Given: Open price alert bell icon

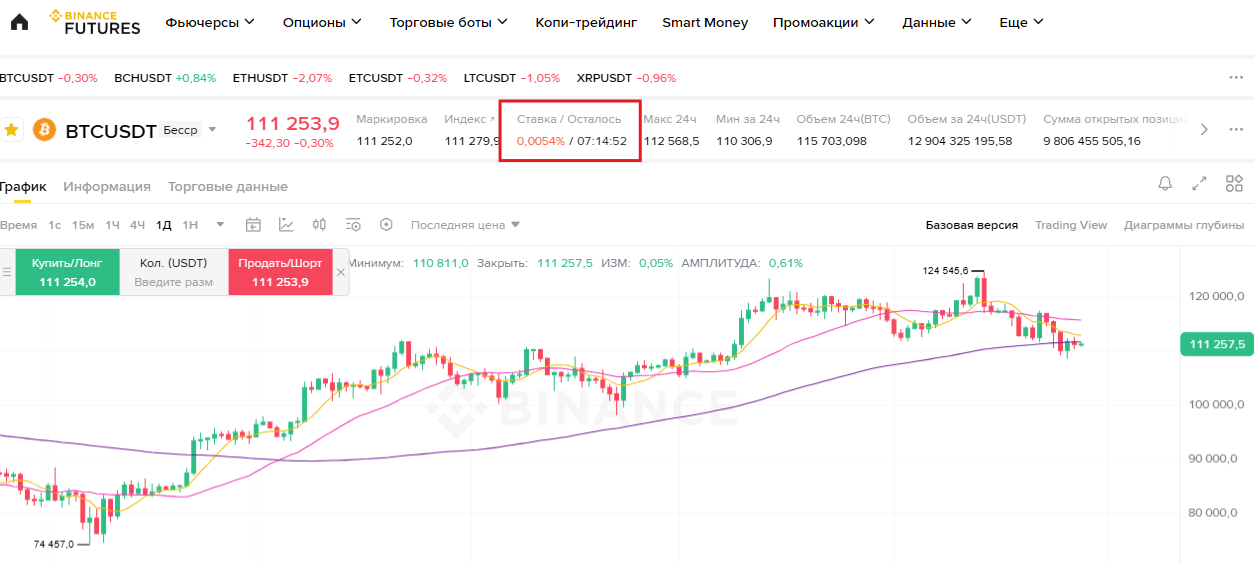Looking at the screenshot, I should [x=1165, y=183].
